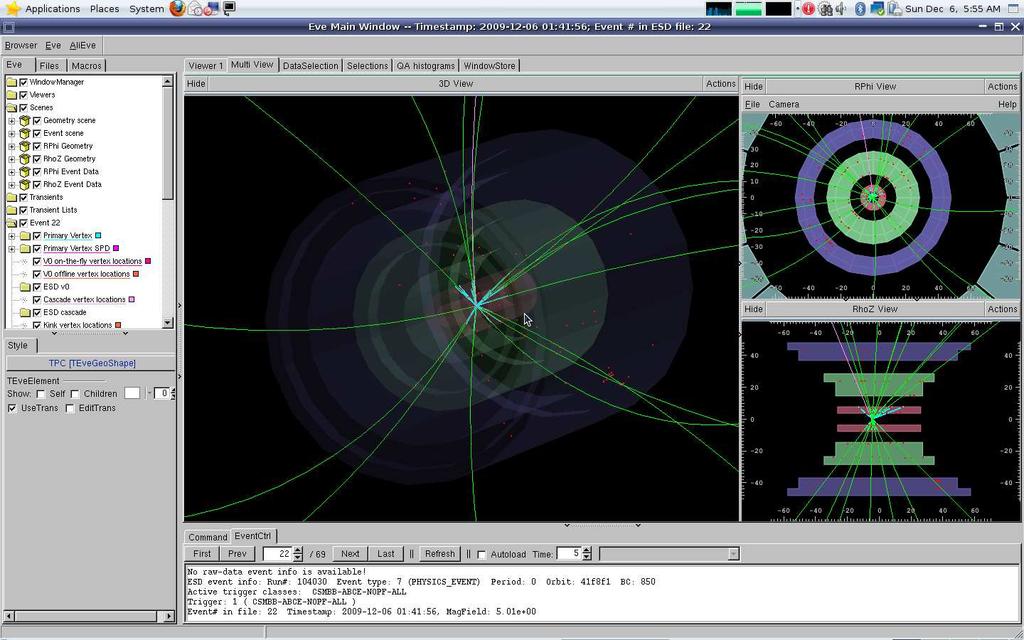
Task: Click the network monitor tray icon
Action: click(x=877, y=9)
